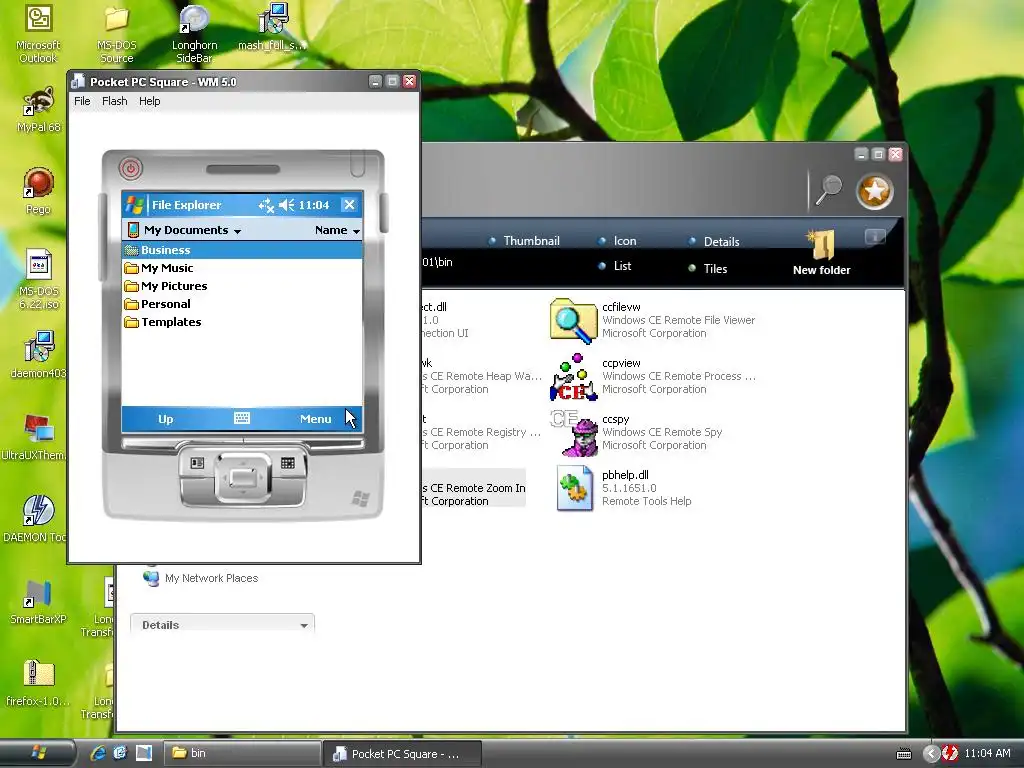Select Details view in bin window

(714, 242)
